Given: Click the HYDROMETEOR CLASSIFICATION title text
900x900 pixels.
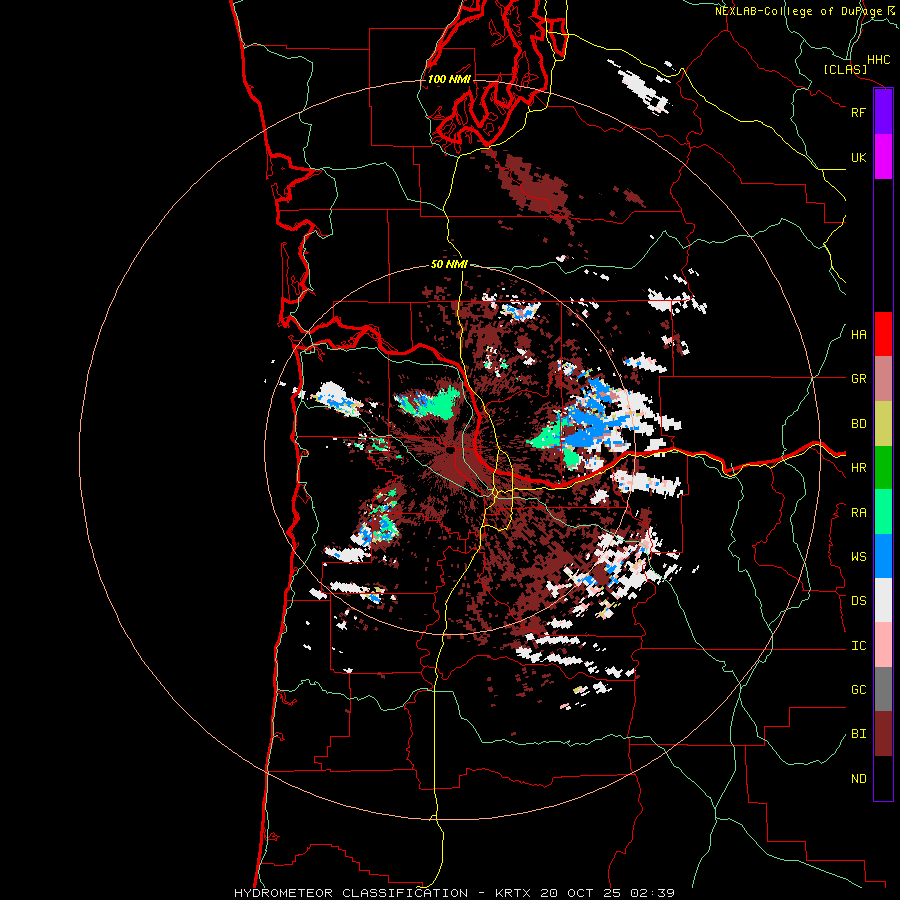Looking at the screenshot, I should coord(351,893).
